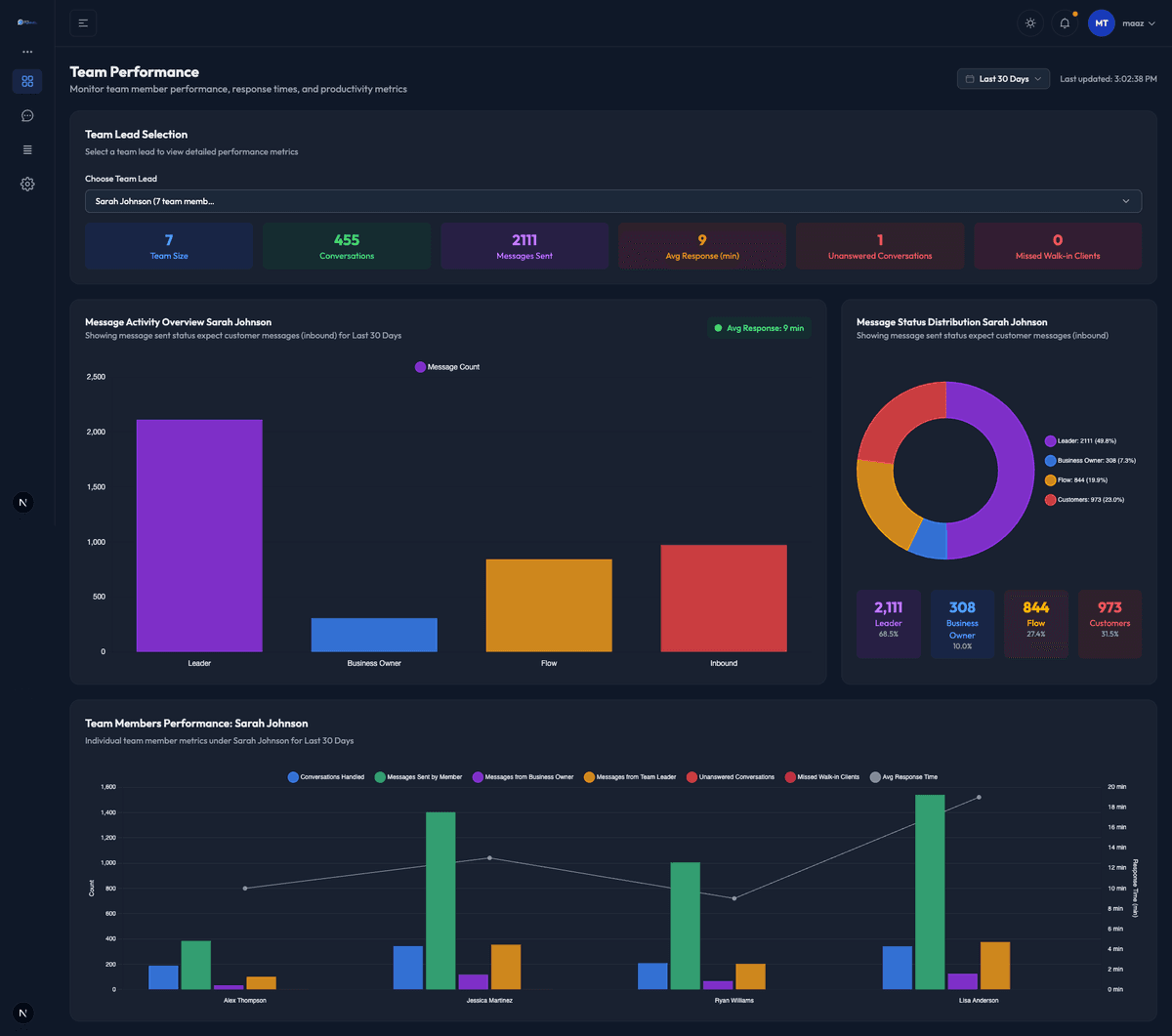The width and height of the screenshot is (1172, 1036).
Task: Expand the maaz user account menu
Action: coord(1138,22)
